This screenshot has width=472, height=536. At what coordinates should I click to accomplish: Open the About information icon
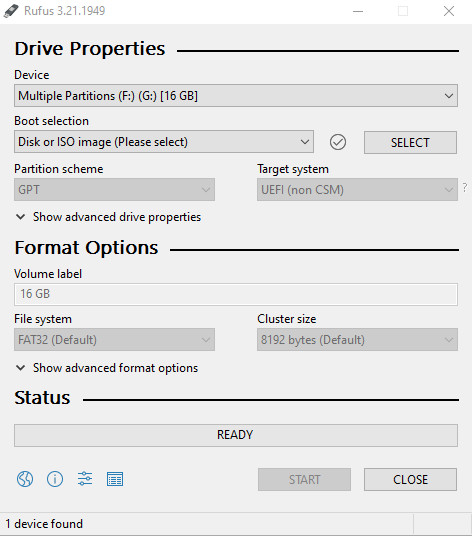coord(55,479)
